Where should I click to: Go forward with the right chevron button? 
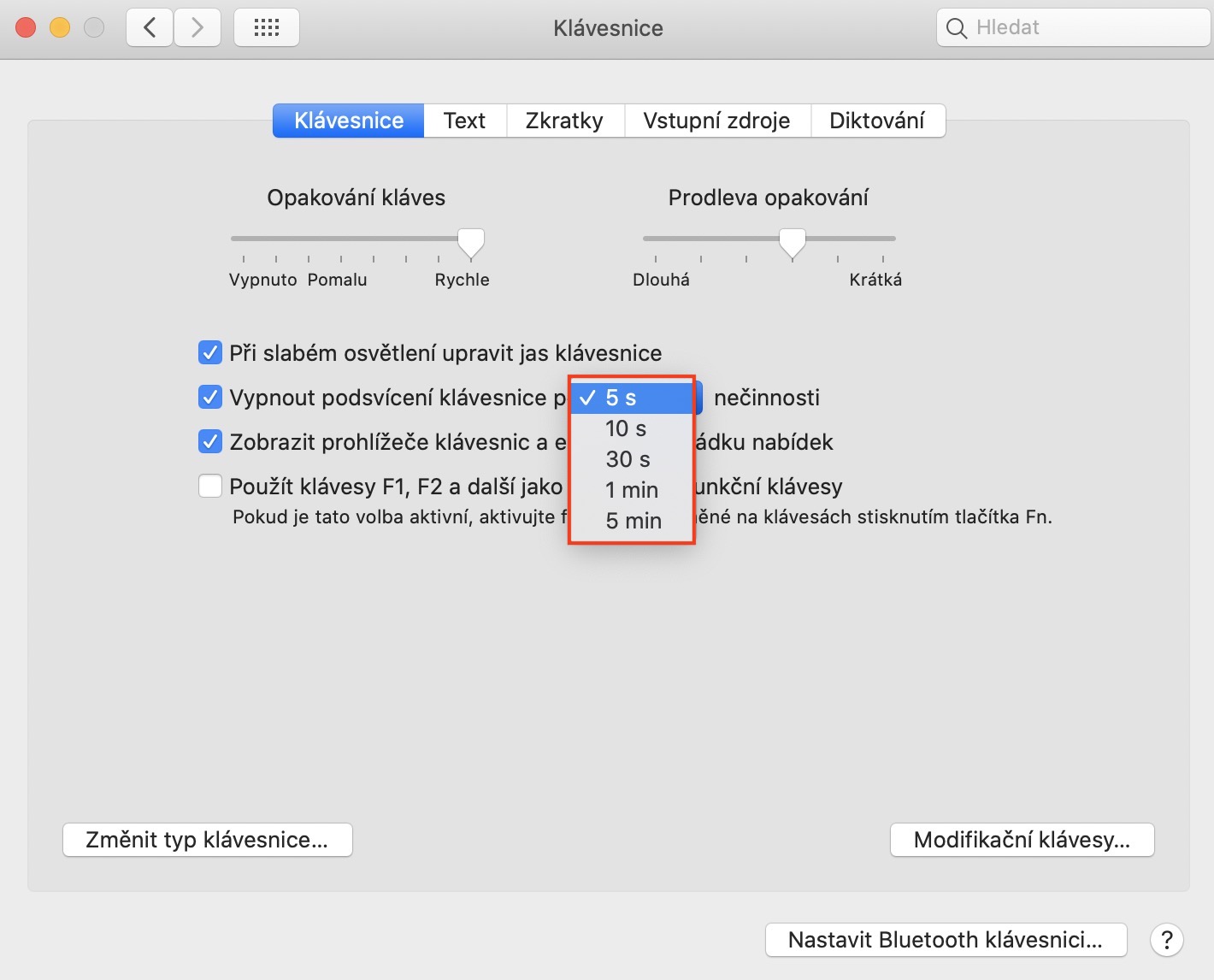(197, 28)
